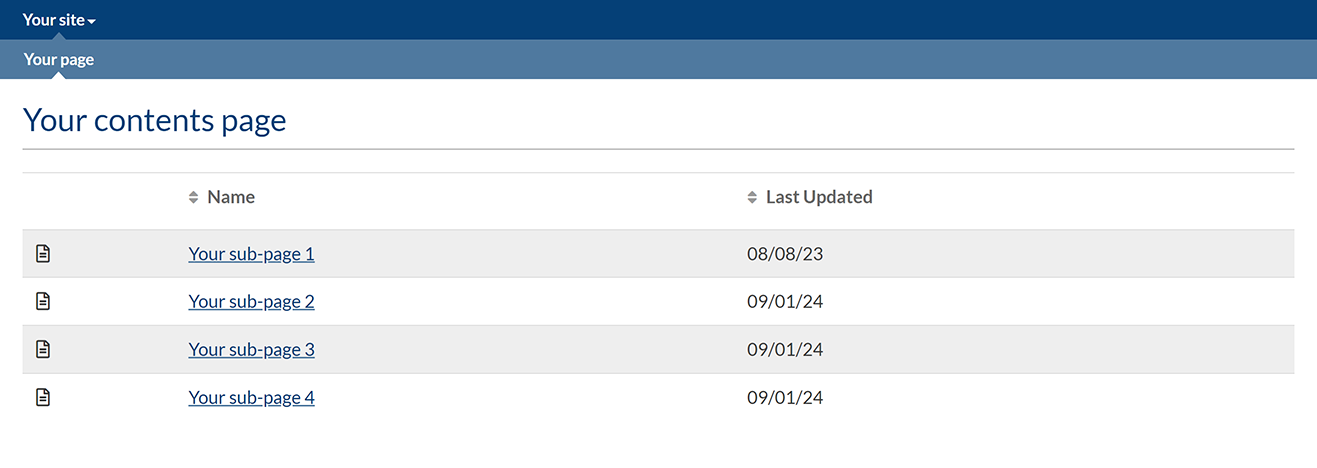Follow the Your sub-page 4 link
Viewport: 1317px width, 468px height.
[251, 398]
